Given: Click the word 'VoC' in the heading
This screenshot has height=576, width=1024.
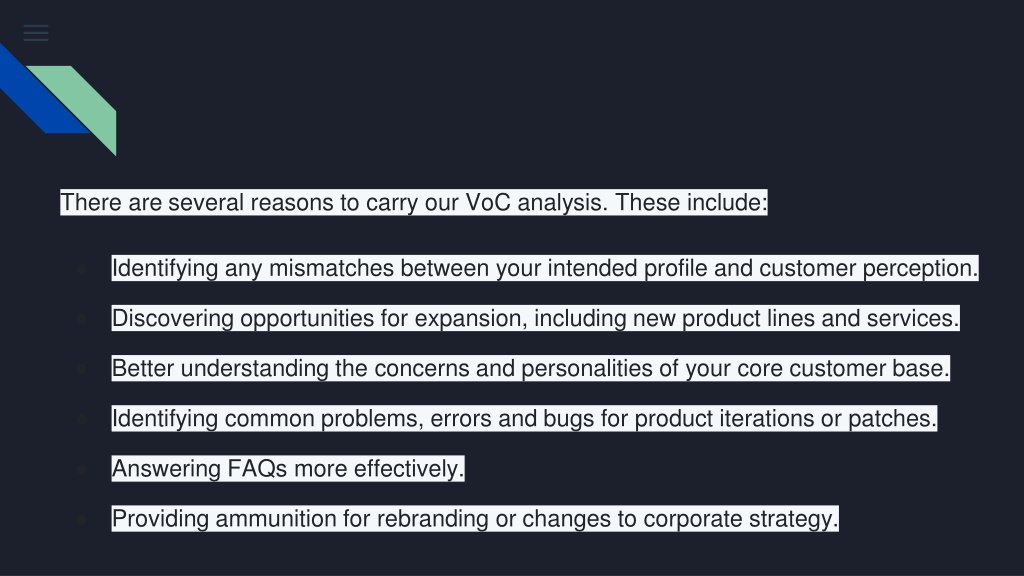Looking at the screenshot, I should click(x=488, y=202).
